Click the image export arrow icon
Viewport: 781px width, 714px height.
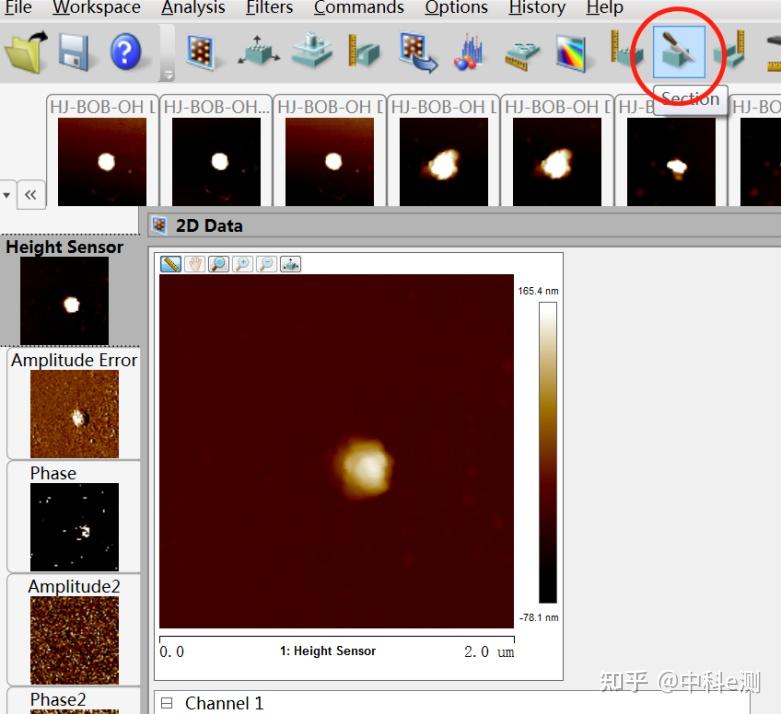point(418,52)
